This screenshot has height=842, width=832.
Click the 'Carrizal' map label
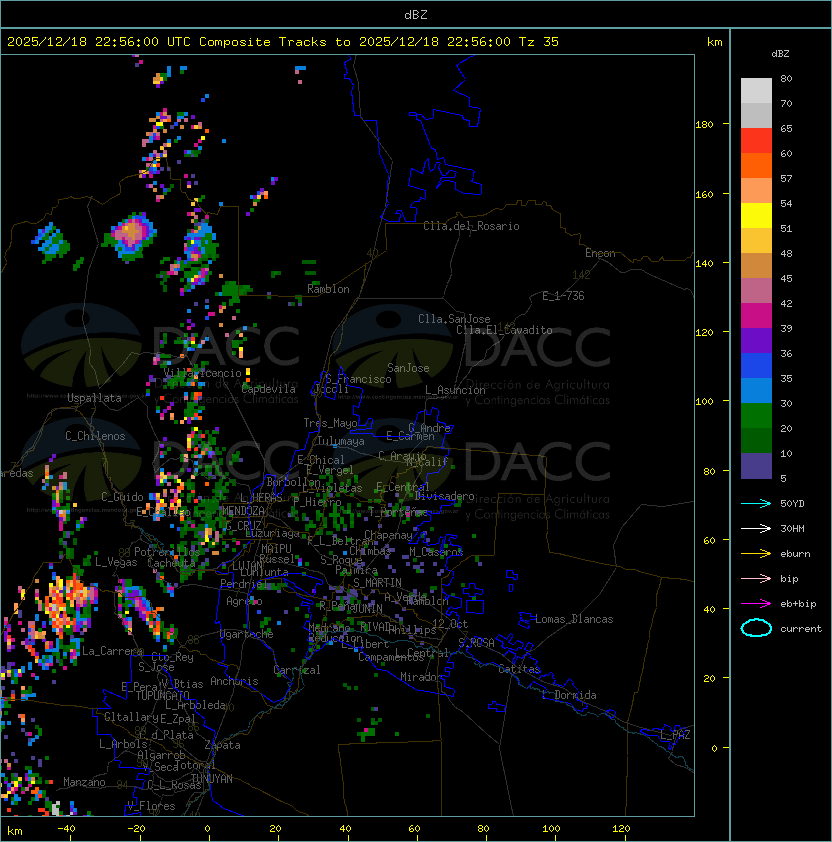pos(297,670)
